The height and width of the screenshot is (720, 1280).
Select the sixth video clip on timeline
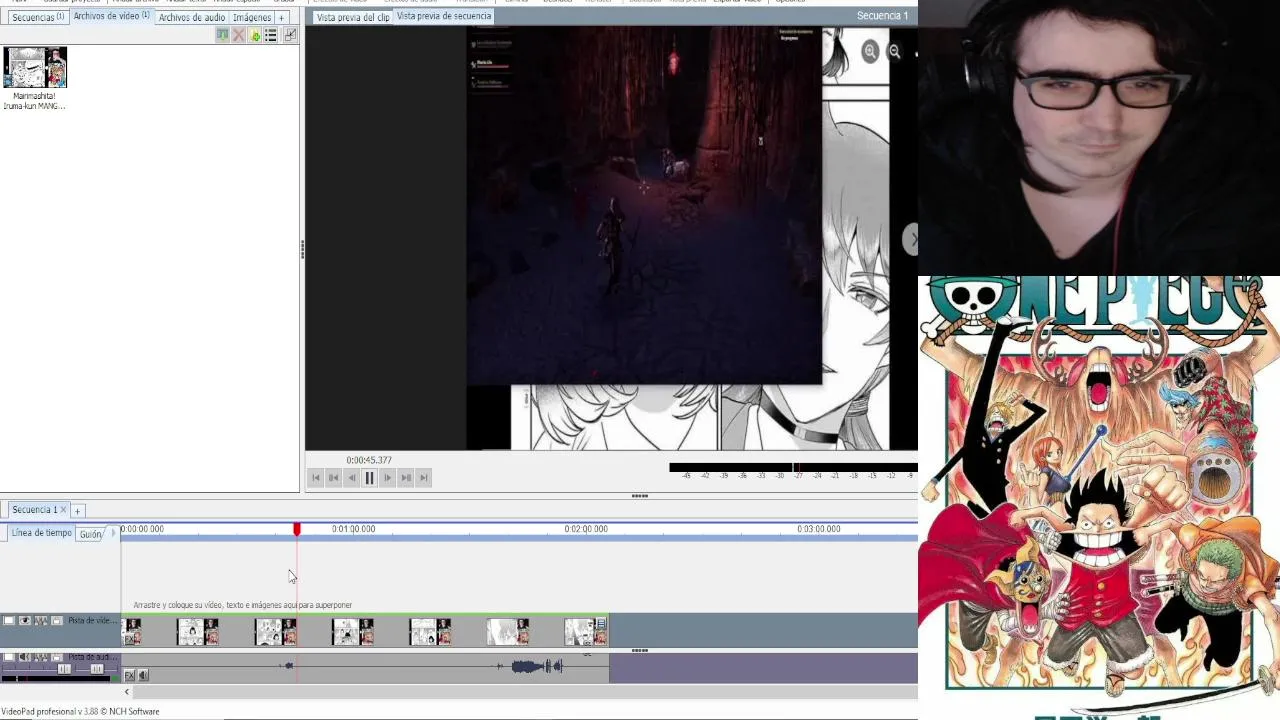pos(508,632)
